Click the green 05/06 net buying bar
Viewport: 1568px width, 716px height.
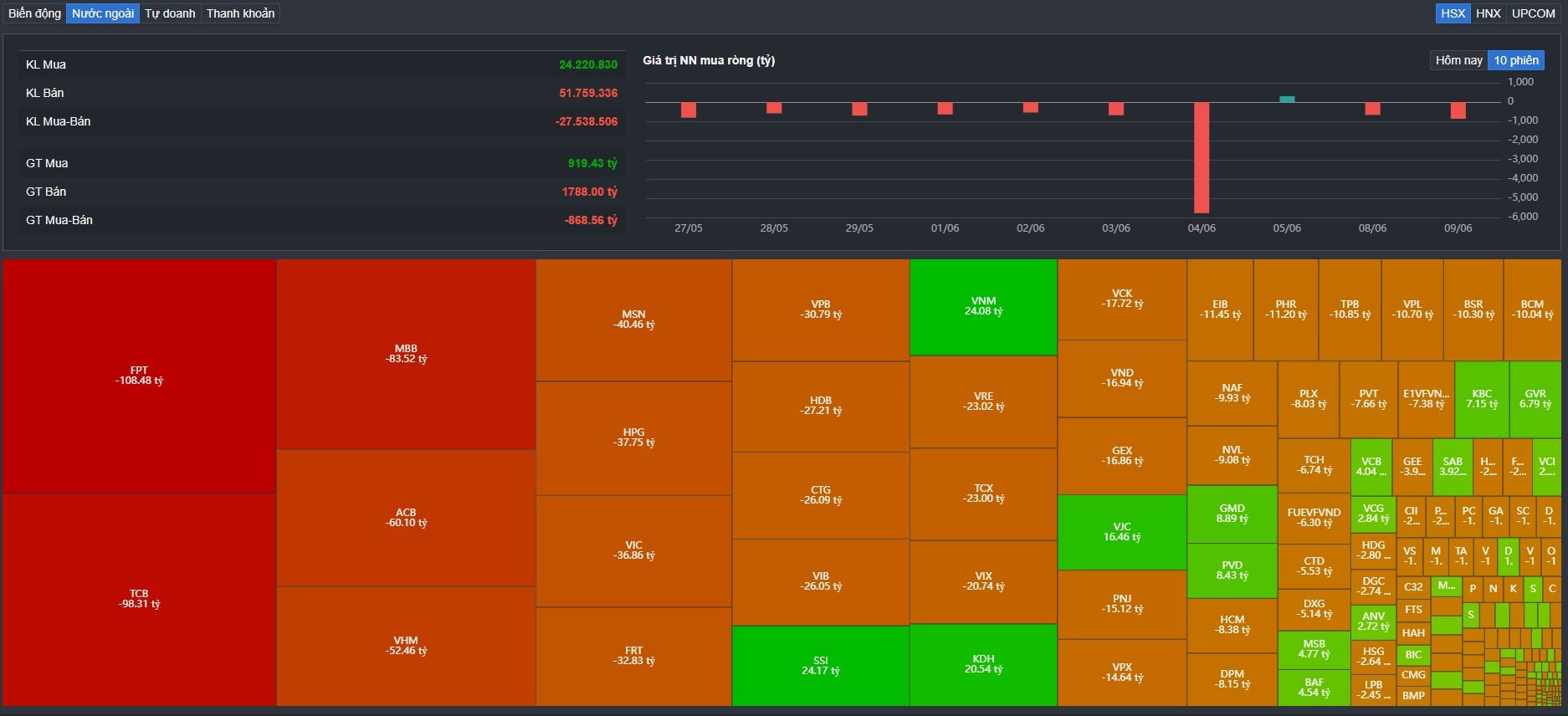point(1287,99)
